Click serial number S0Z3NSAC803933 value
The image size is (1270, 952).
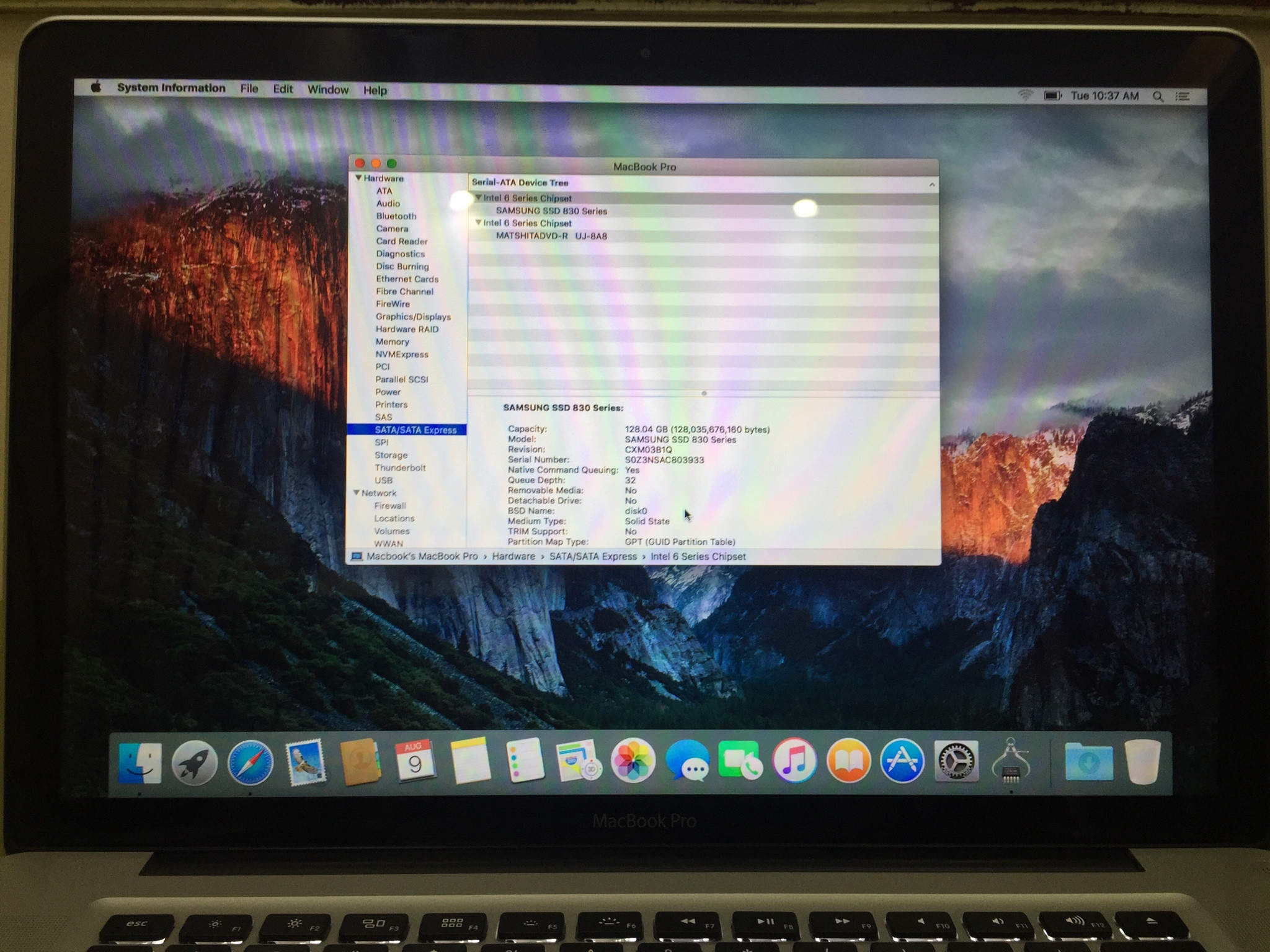(664, 460)
